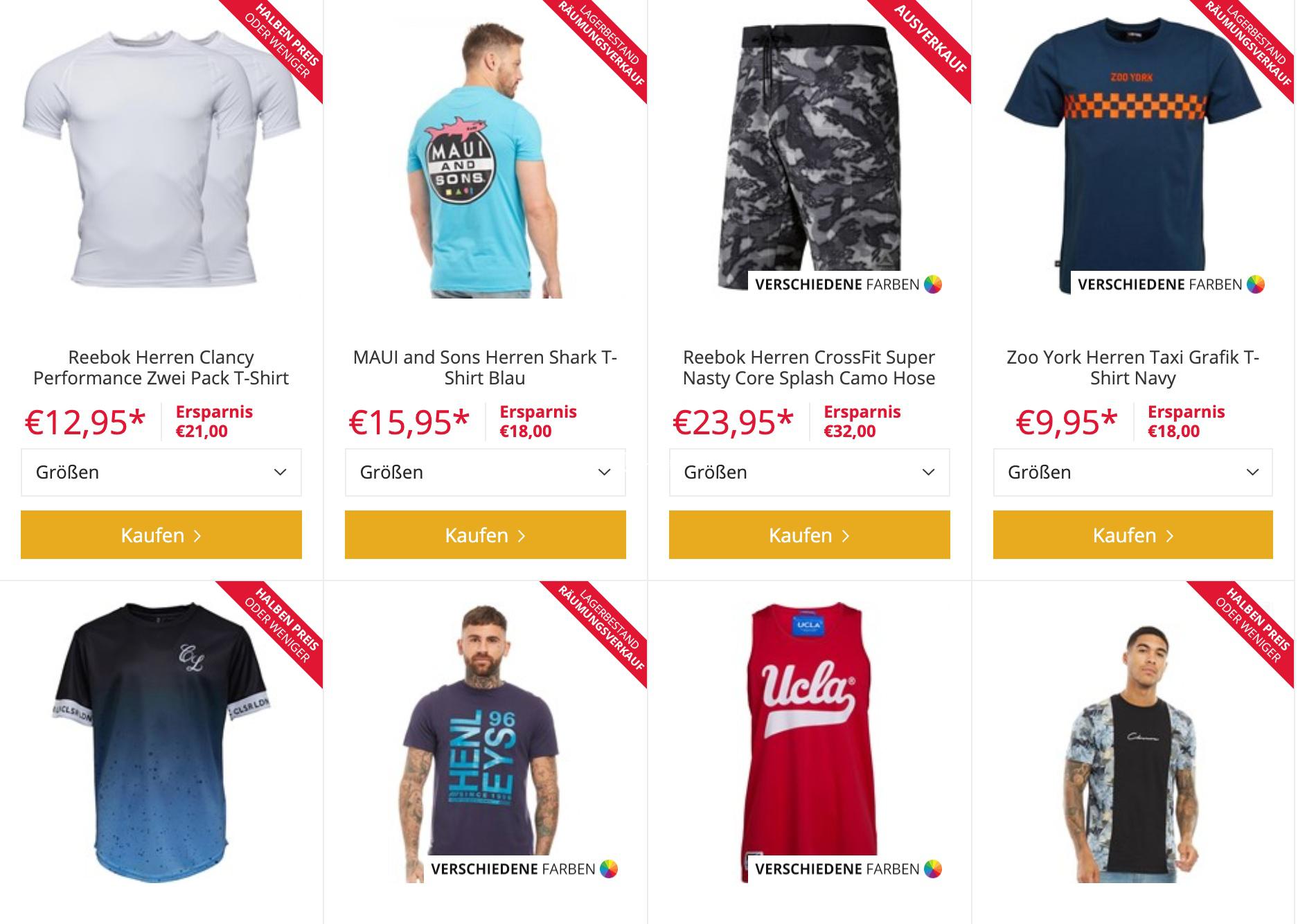Open Reebok CrossFit Super Nasty Camo Hose title
The image size is (1298, 924).
coord(809,368)
